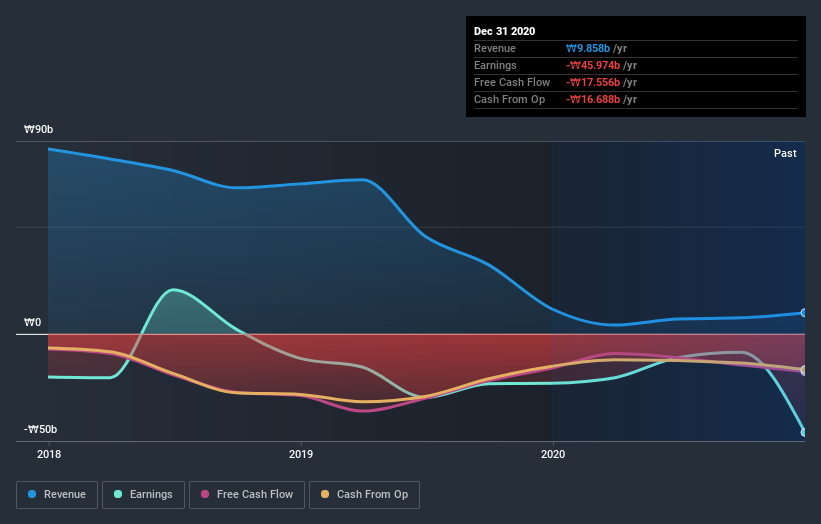Click the -₩50b y-axis label
821x524 pixels.
pos(40,429)
